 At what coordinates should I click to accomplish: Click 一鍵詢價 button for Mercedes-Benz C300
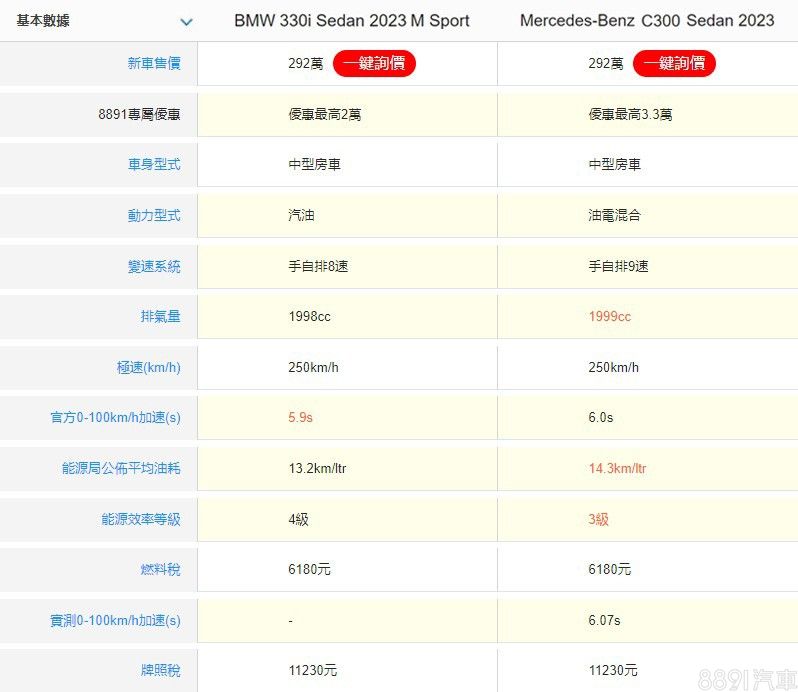pyautogui.click(x=674, y=64)
